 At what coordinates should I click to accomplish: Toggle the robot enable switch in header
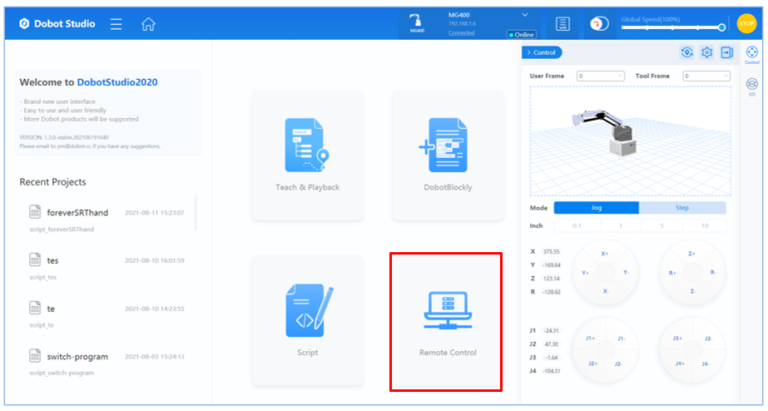599,24
